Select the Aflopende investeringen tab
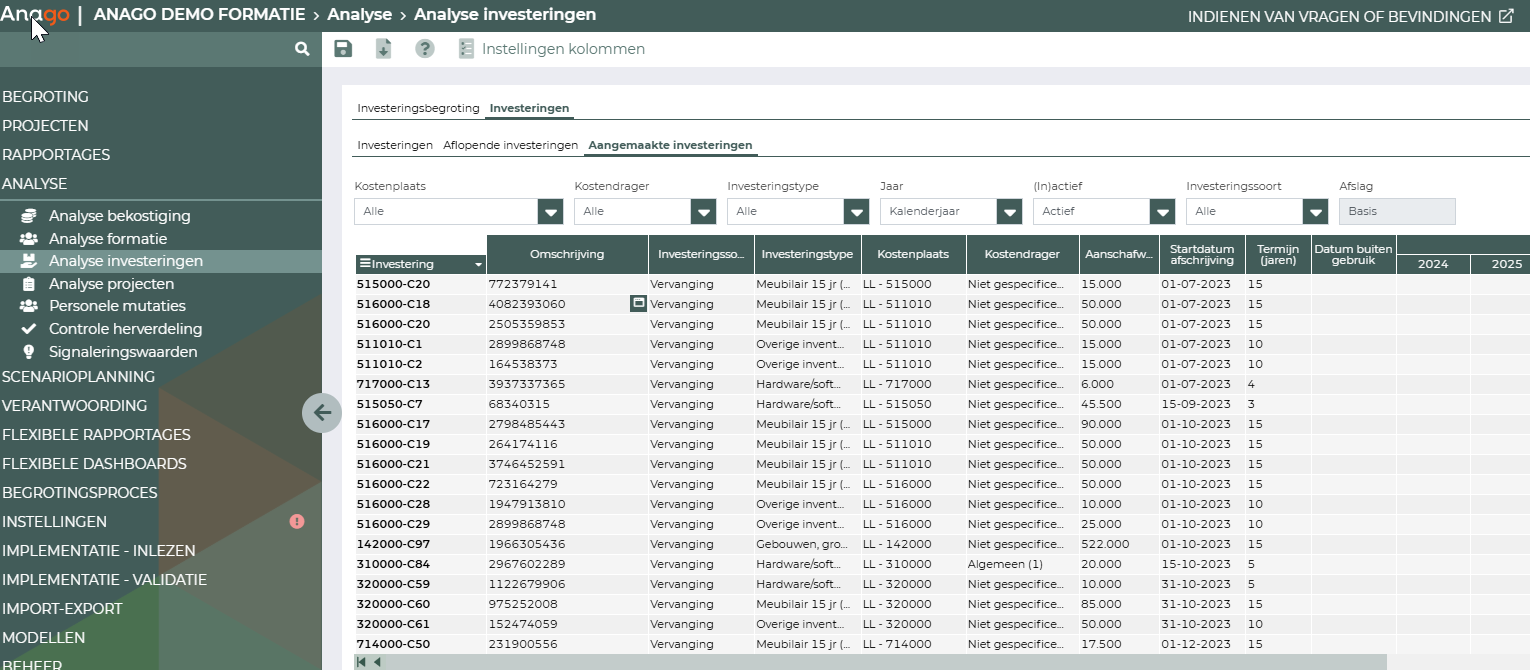 [510, 146]
